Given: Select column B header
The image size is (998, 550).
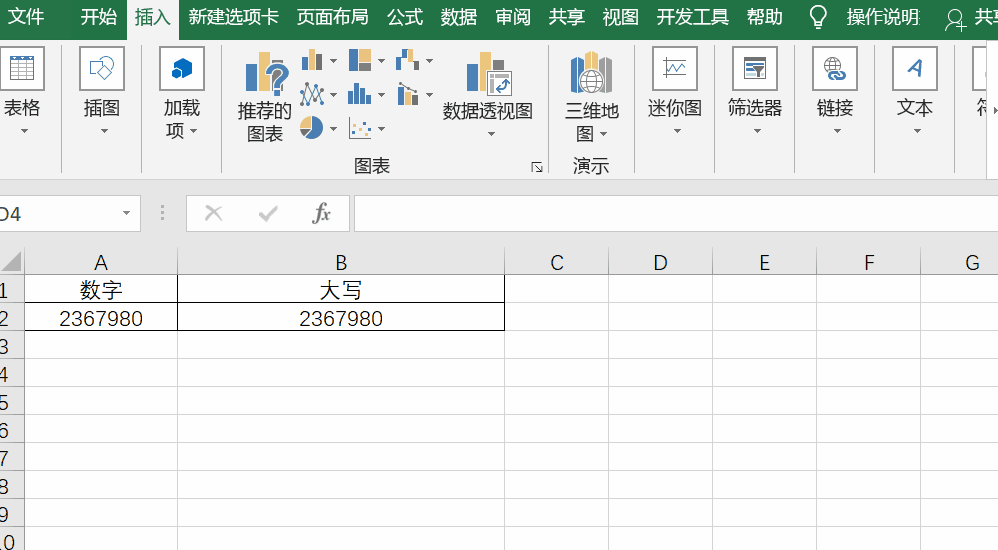Looking at the screenshot, I should (341, 262).
